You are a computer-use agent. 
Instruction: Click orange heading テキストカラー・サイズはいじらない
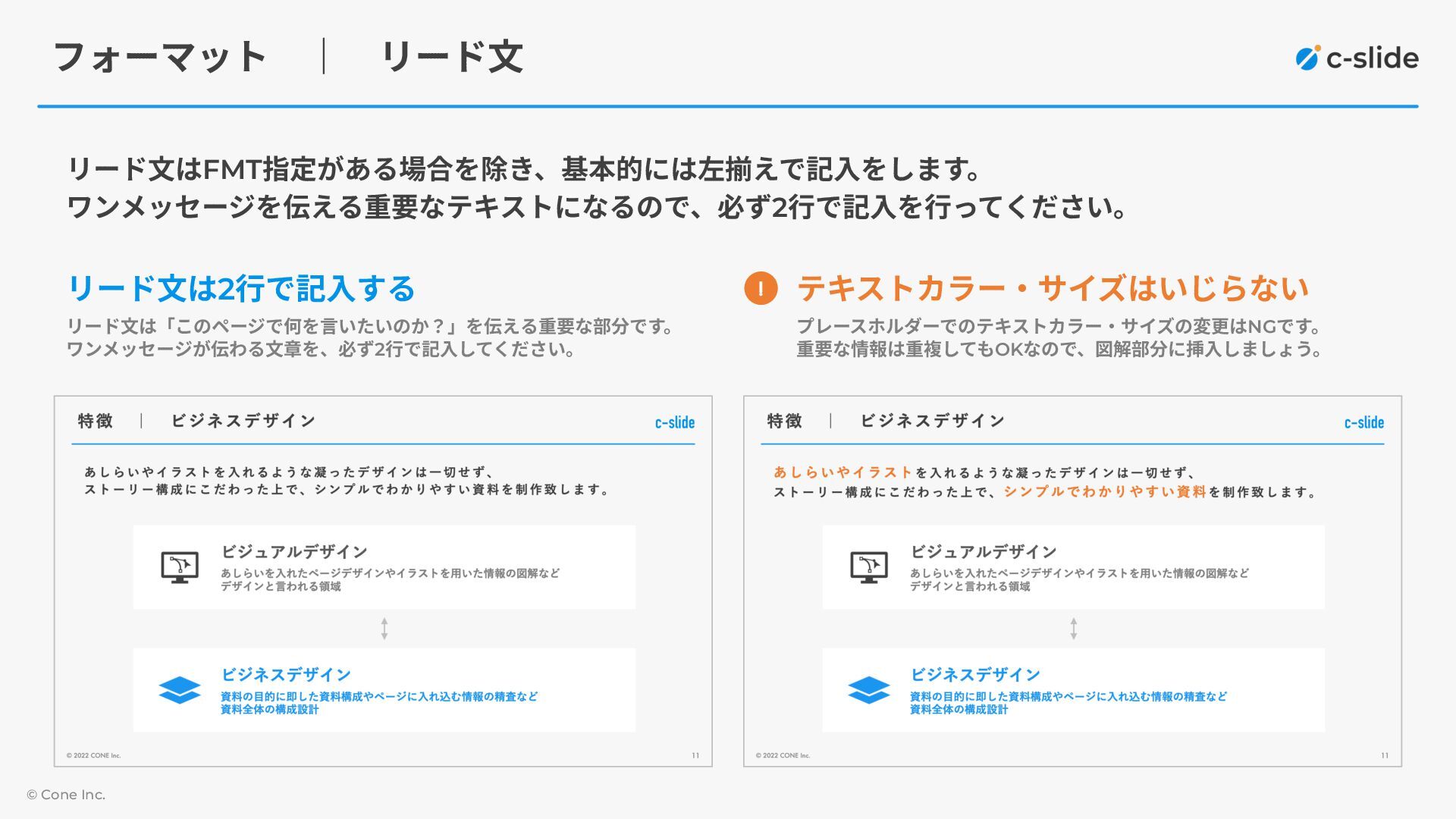pos(1053,288)
